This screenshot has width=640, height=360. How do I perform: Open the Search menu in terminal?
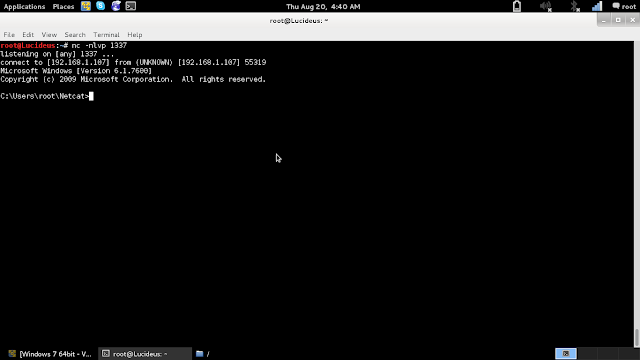pyautogui.click(x=75, y=35)
